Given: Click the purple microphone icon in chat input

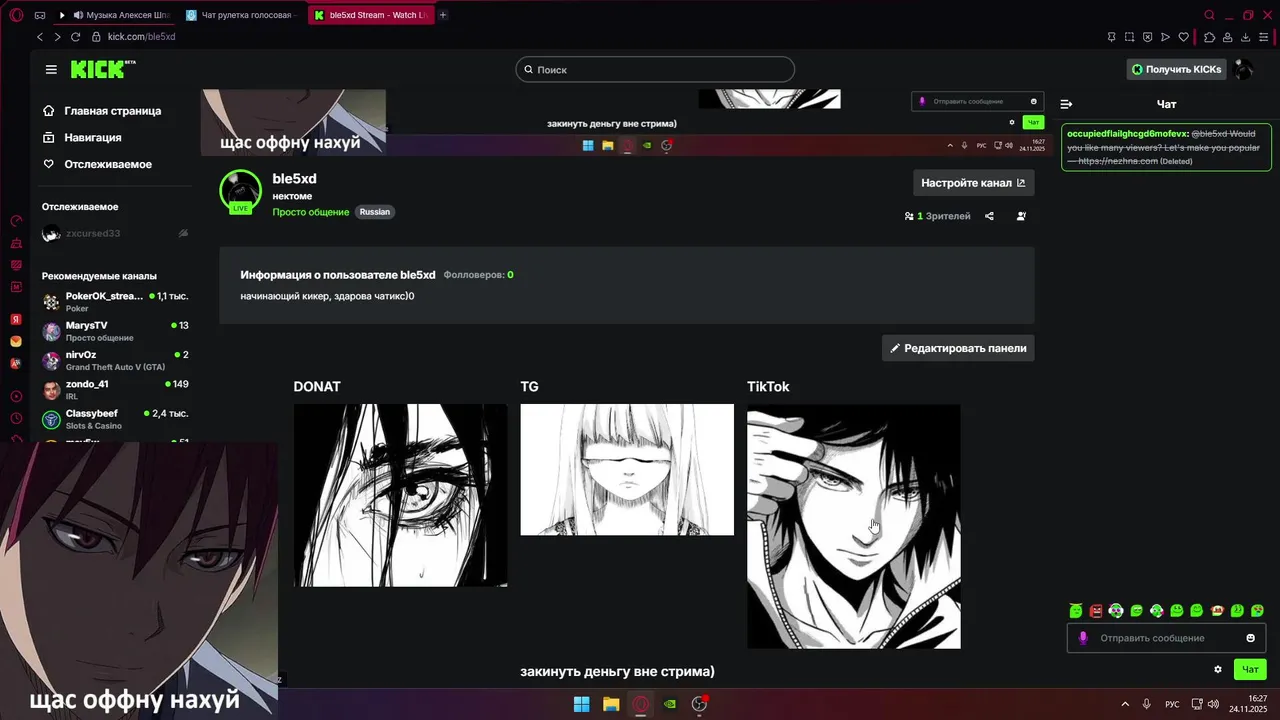Looking at the screenshot, I should (x=1083, y=638).
